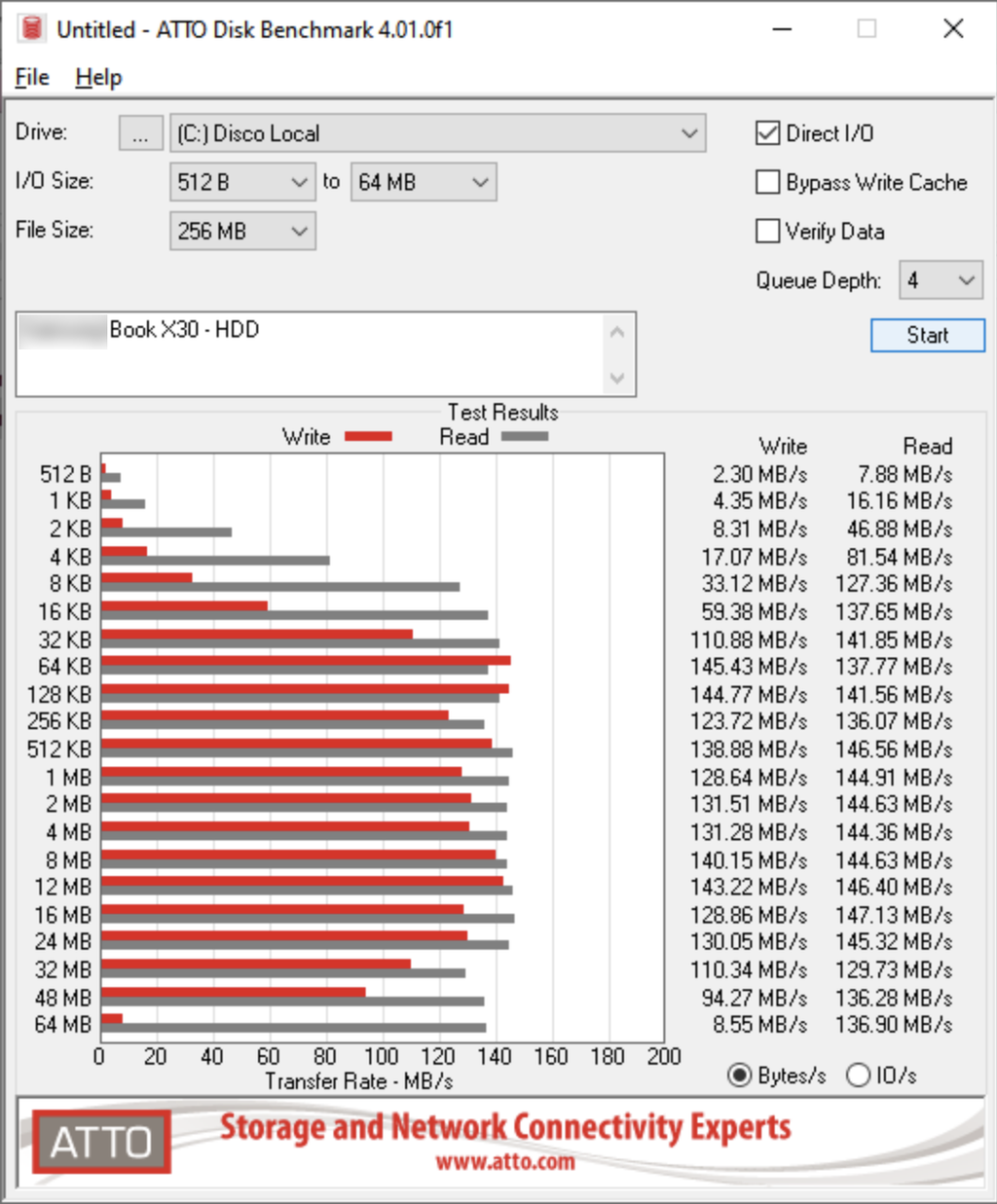Open the File menu
This screenshot has height=1204, width=997.
(32, 77)
